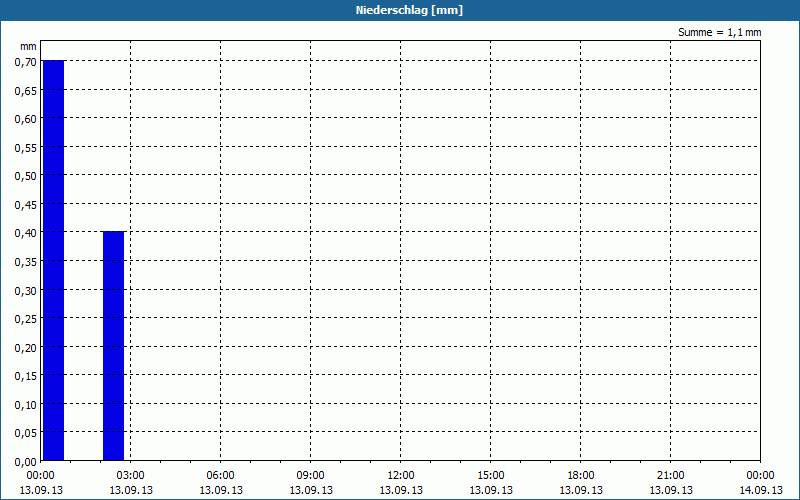The width and height of the screenshot is (800, 500).
Task: Select the 0,10 y-axis value
Action: (26, 405)
